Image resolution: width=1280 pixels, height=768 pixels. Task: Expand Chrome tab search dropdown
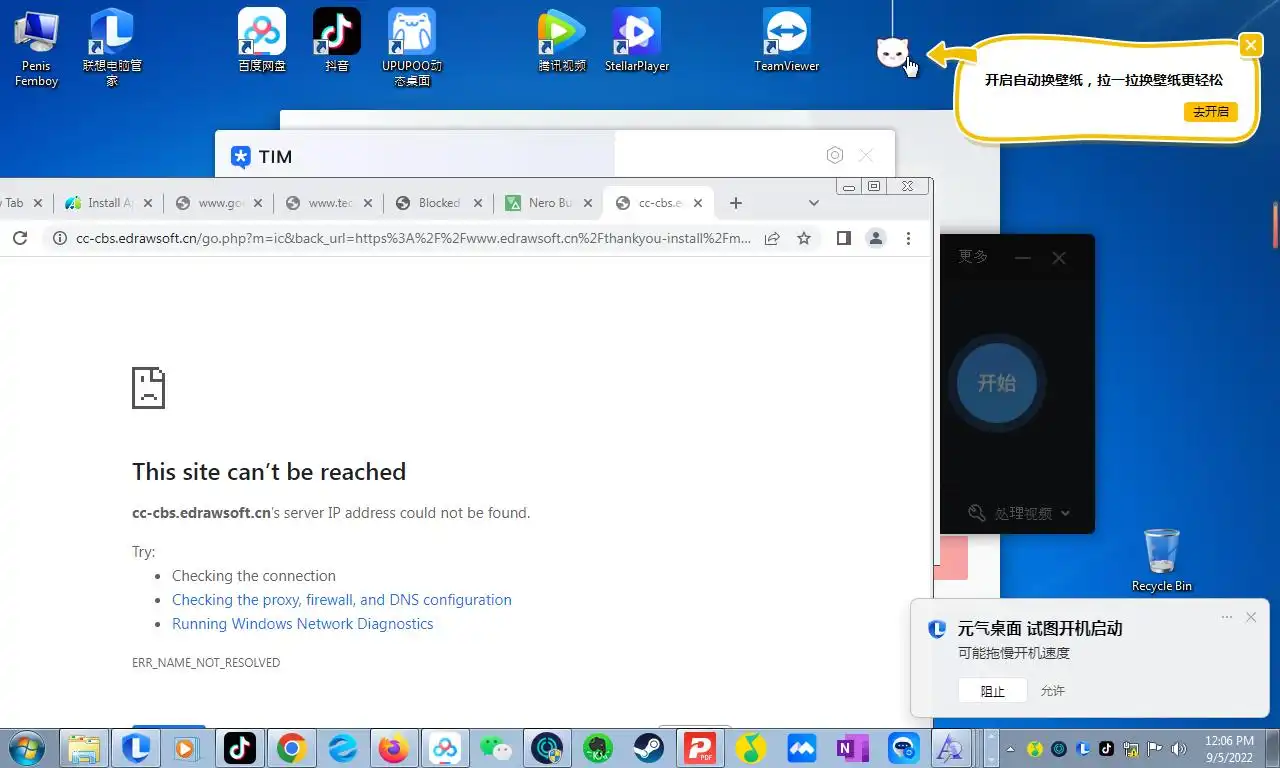(814, 203)
